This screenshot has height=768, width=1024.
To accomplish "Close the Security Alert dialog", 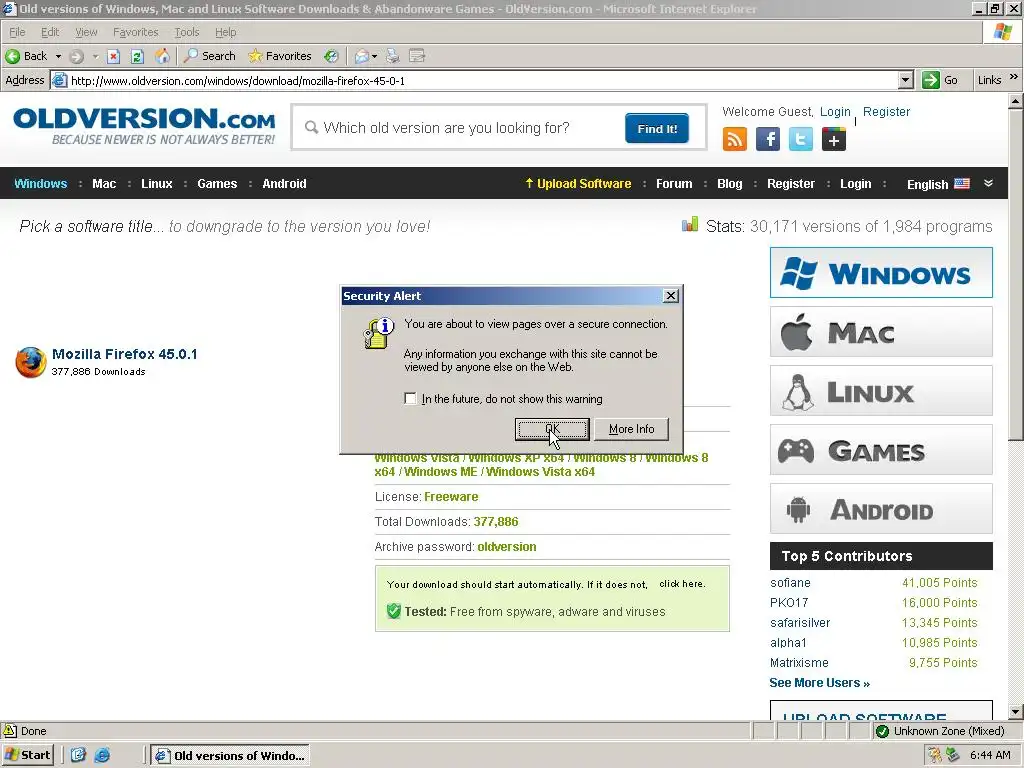I will click(671, 296).
